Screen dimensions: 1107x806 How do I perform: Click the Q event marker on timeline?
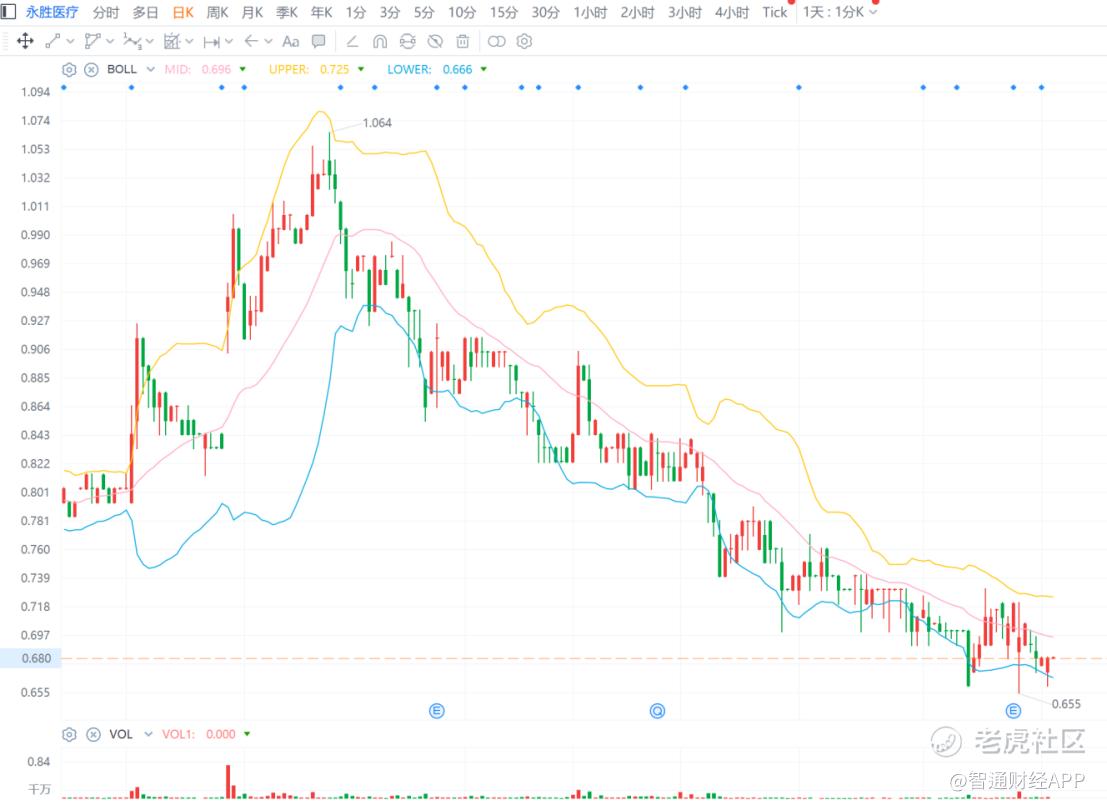click(657, 711)
